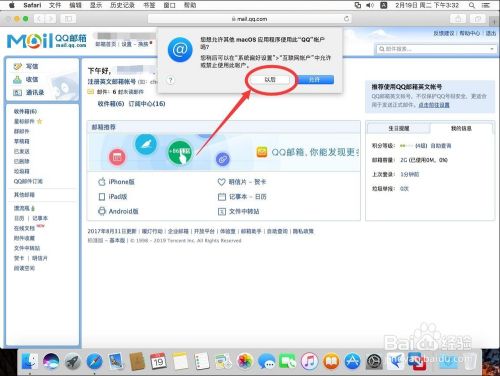The height and width of the screenshot is (376, 500).
Task: Open the mail search dropdown arrow
Action: click(x=492, y=49)
